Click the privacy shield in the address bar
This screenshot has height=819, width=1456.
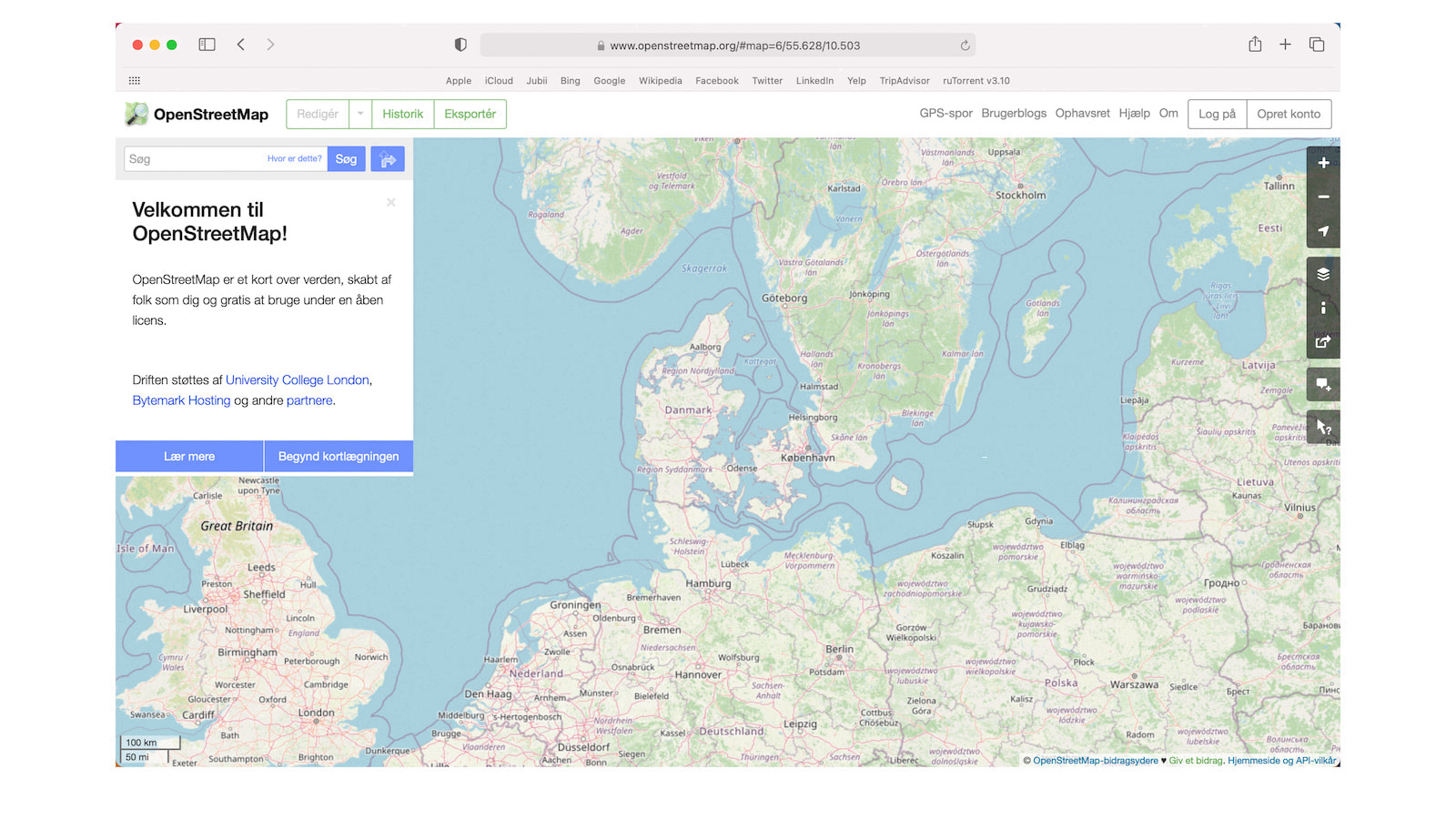pos(460,44)
